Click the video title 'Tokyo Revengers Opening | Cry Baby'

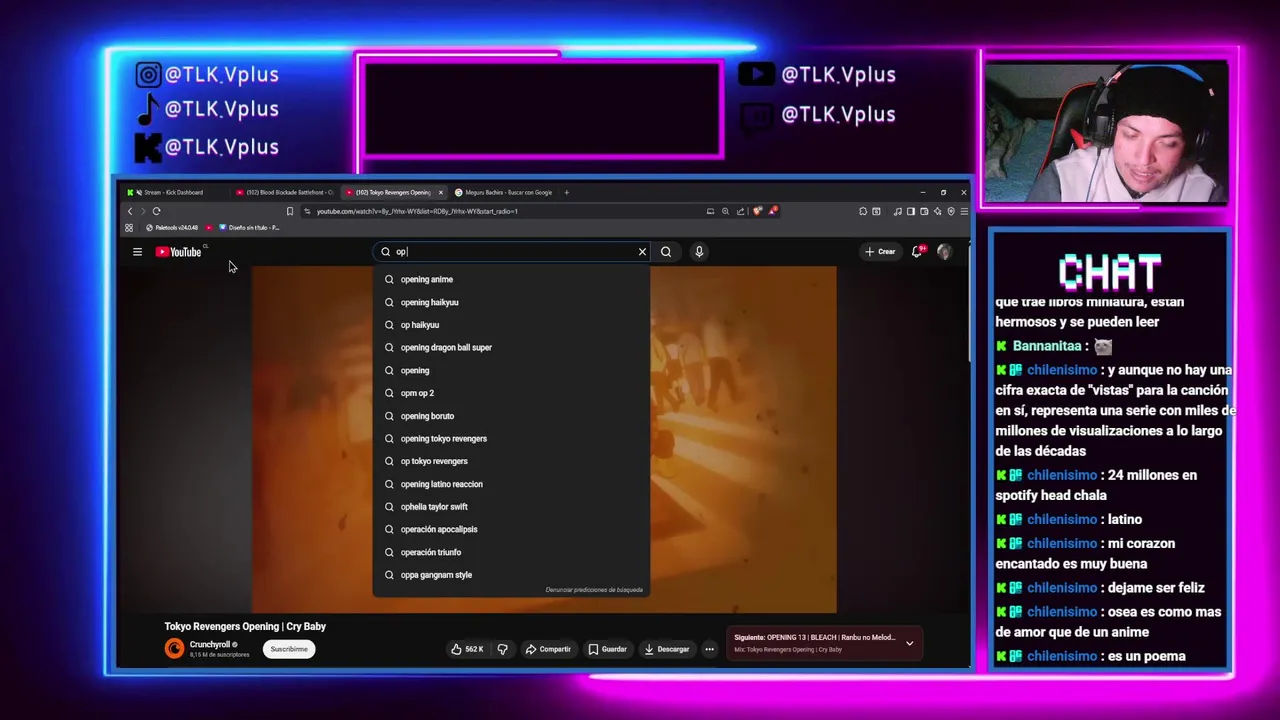pos(245,627)
